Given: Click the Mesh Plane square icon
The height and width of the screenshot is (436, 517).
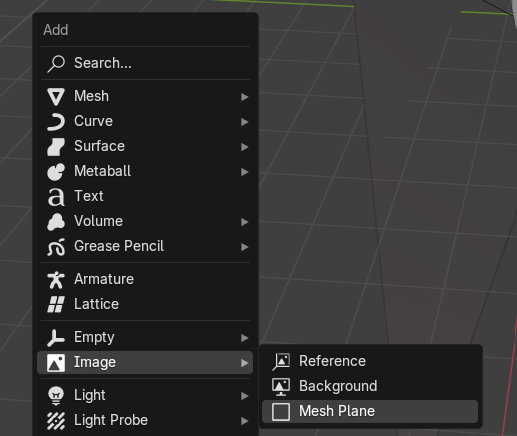Looking at the screenshot, I should click(281, 411).
